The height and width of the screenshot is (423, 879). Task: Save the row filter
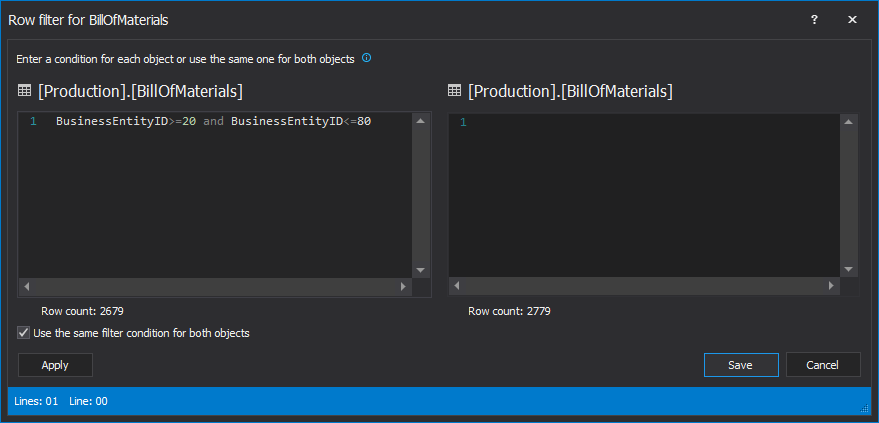pos(740,365)
